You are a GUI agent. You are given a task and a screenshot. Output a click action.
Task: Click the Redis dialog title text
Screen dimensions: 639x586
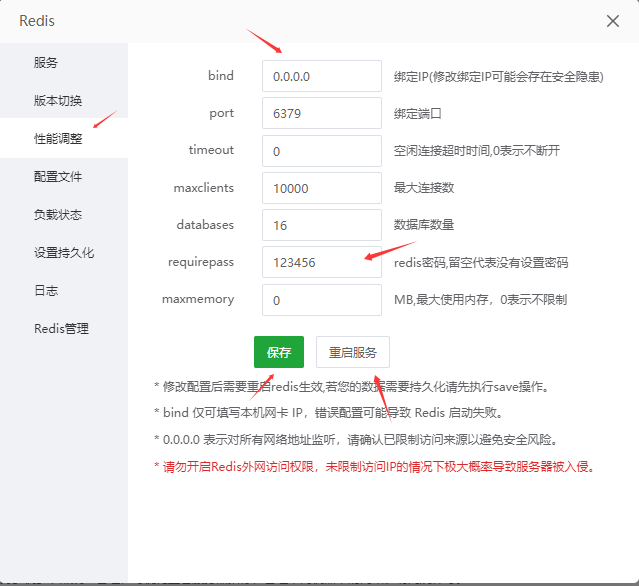click(37, 20)
